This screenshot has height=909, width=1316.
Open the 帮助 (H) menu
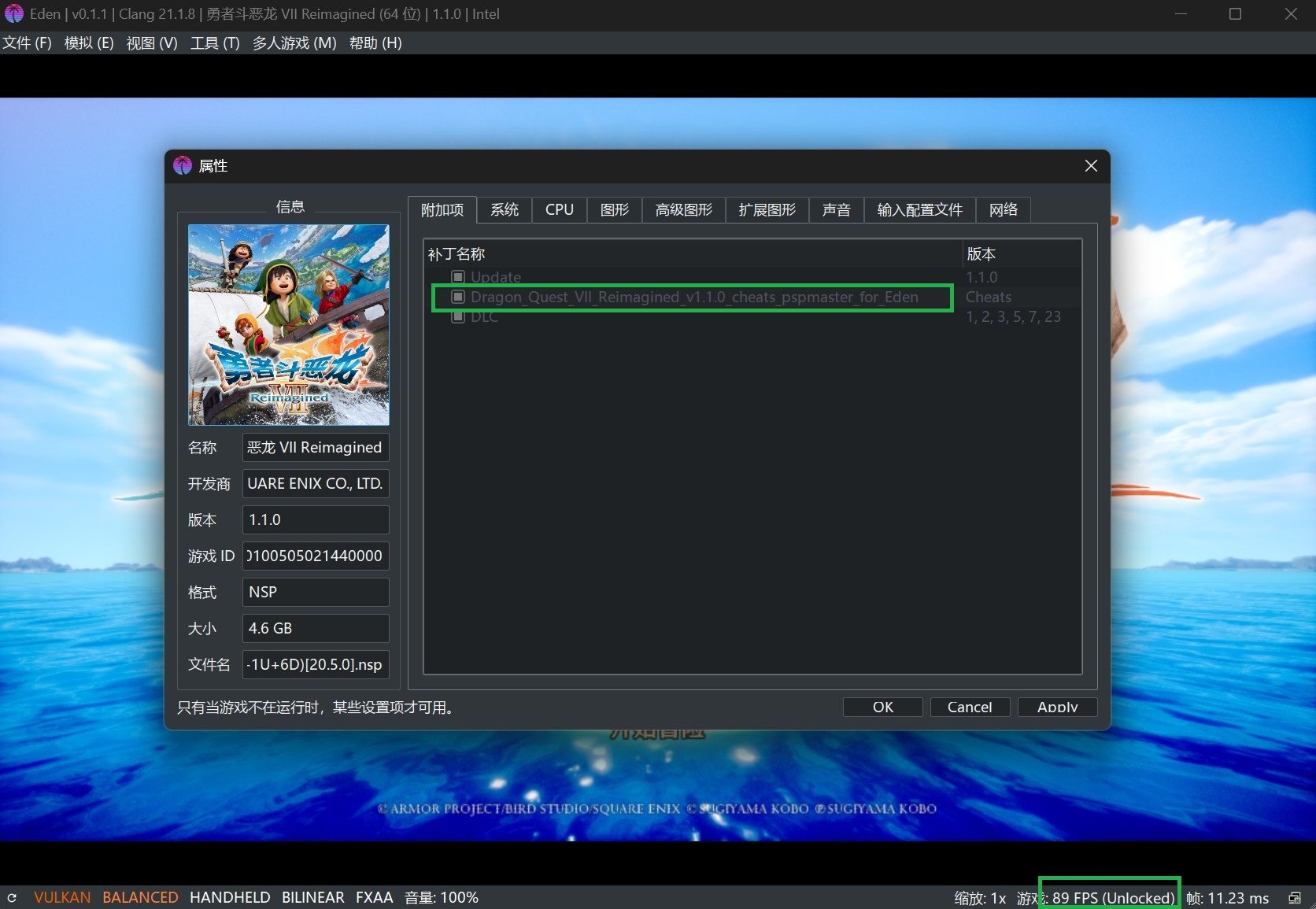click(x=375, y=42)
